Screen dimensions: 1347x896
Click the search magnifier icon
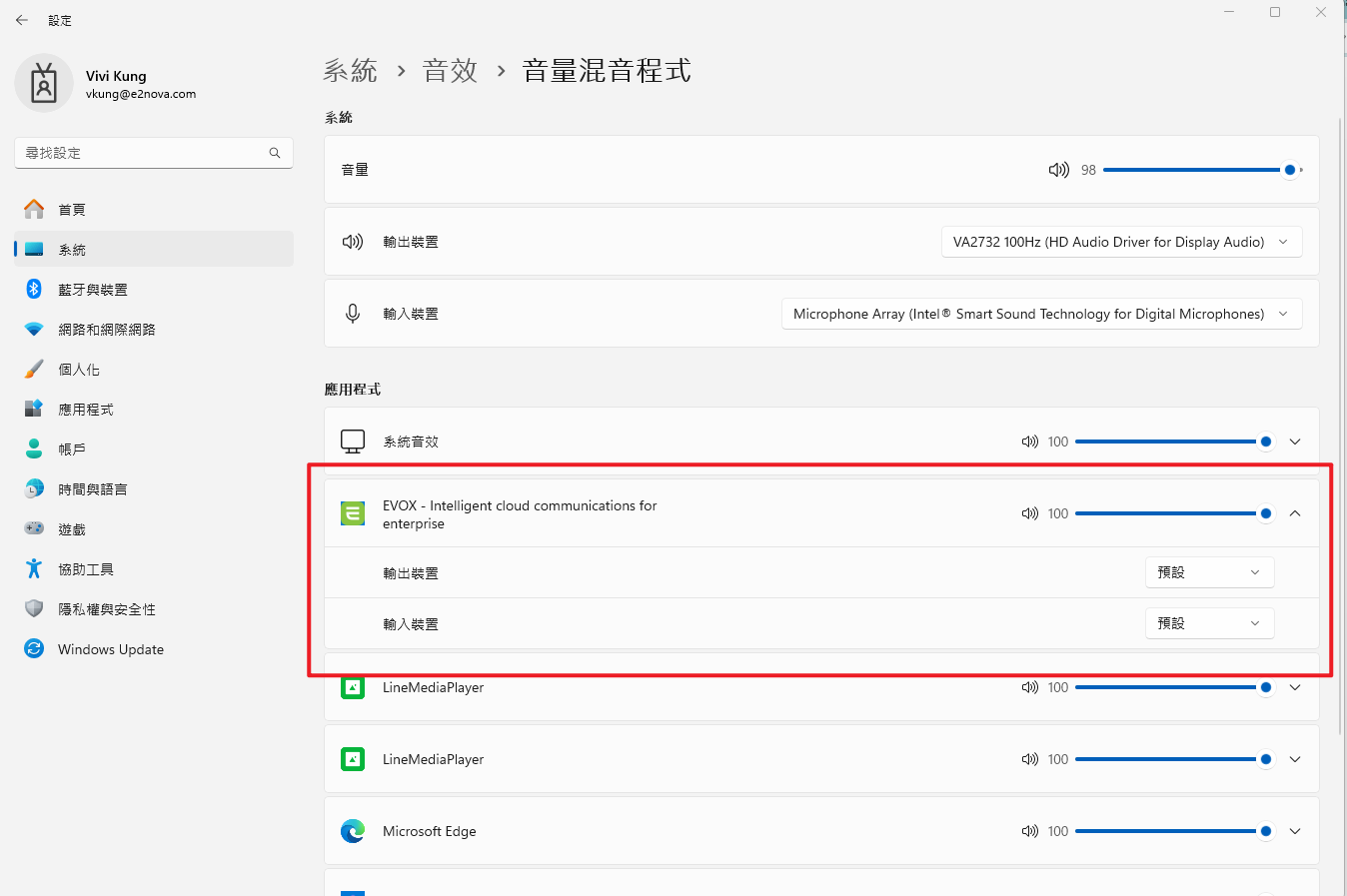275,153
